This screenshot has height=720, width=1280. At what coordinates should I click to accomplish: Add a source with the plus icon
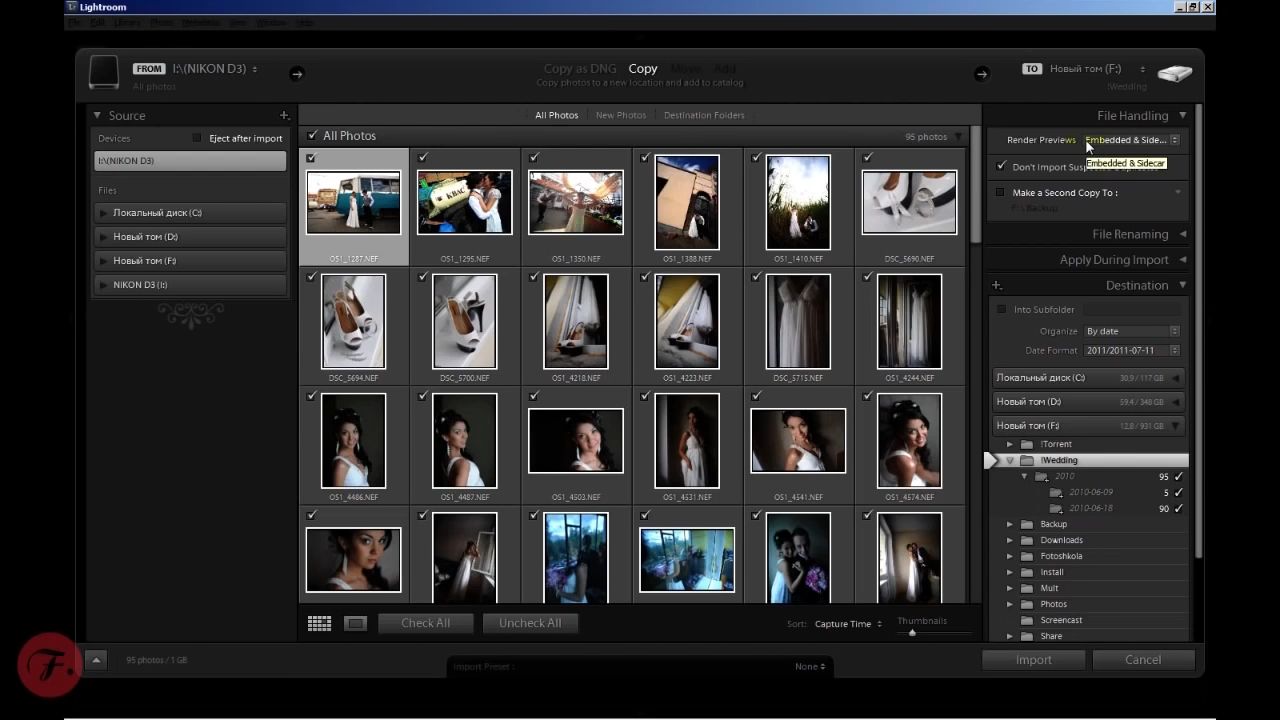tap(284, 116)
